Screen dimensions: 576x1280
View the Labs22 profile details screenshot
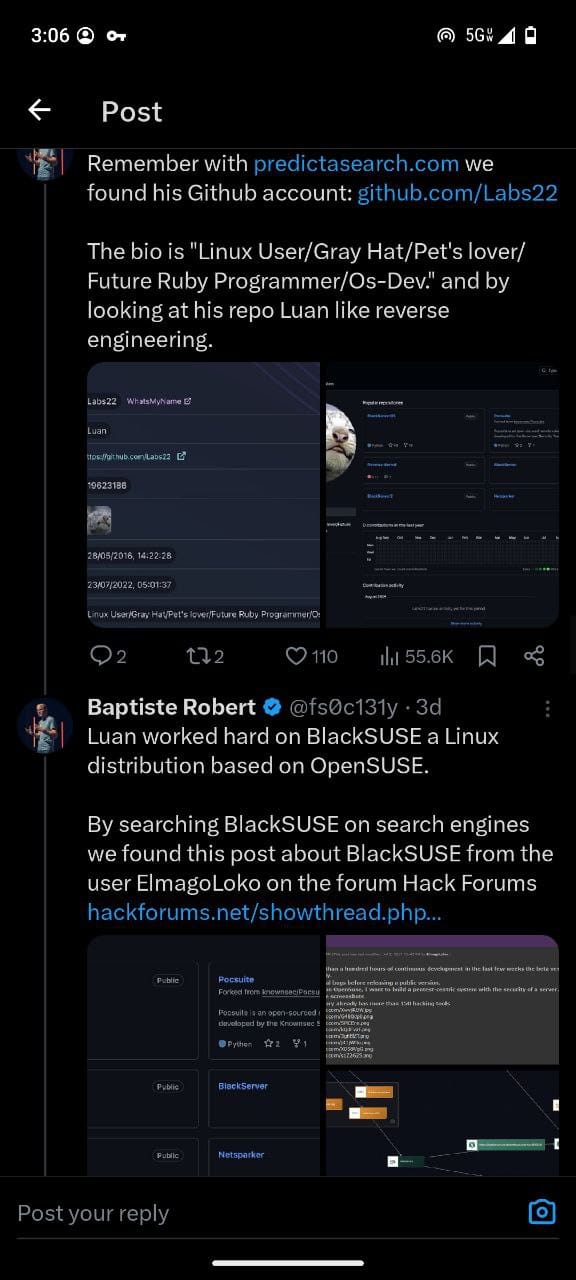[x=204, y=495]
